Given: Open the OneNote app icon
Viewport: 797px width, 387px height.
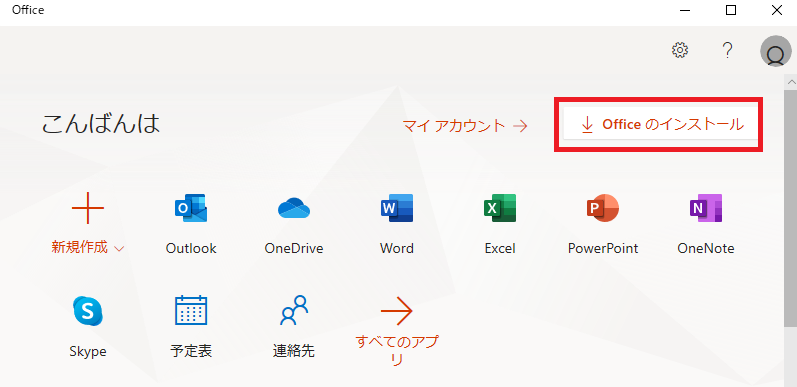Looking at the screenshot, I should (x=706, y=209).
